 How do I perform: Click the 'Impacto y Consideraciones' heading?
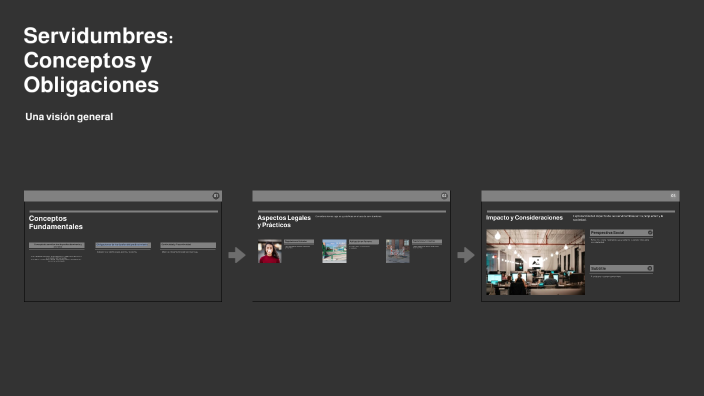(524, 218)
